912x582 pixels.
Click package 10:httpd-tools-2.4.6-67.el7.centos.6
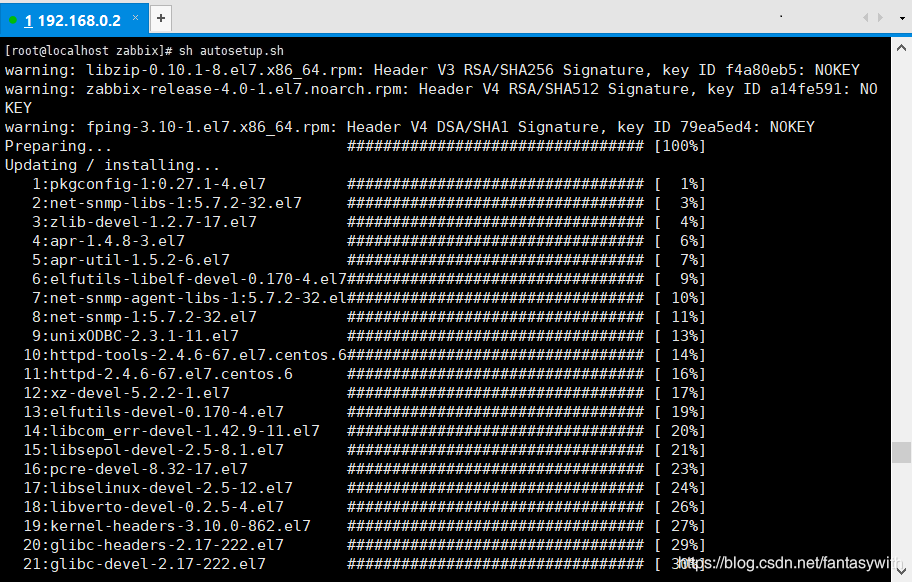point(185,355)
